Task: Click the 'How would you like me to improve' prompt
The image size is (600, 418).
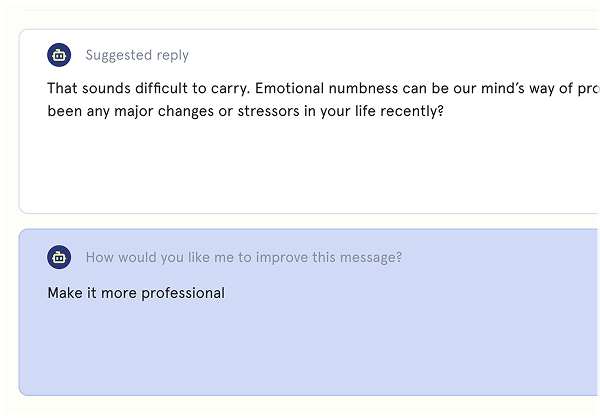Action: coord(243,257)
